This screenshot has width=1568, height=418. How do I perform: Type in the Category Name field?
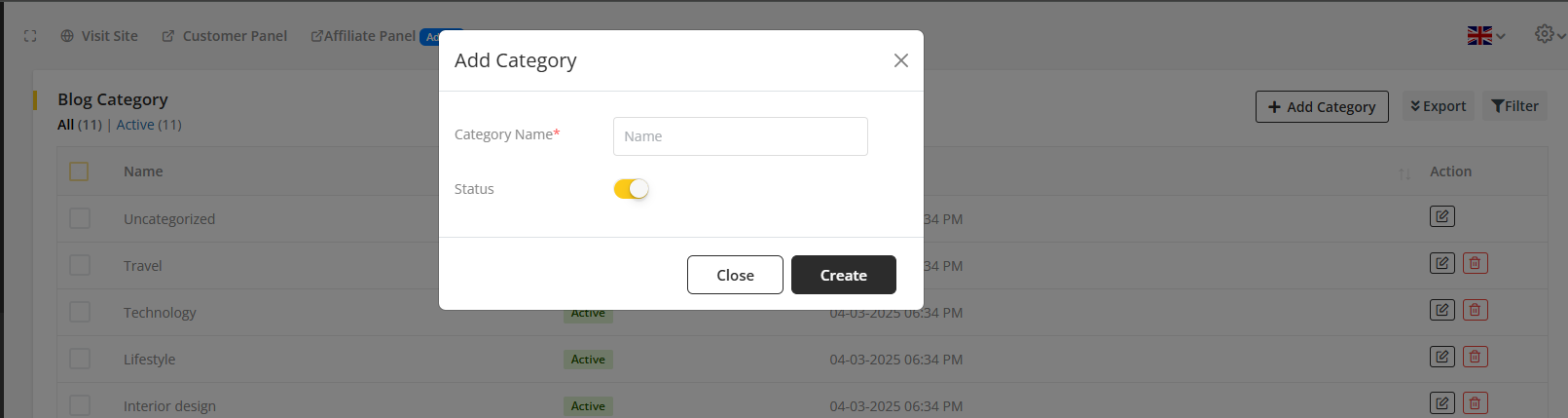pyautogui.click(x=740, y=136)
